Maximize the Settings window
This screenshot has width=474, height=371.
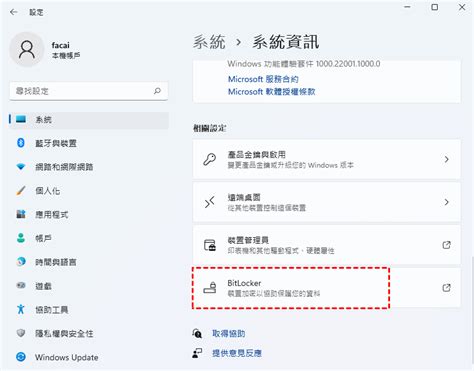click(x=435, y=7)
